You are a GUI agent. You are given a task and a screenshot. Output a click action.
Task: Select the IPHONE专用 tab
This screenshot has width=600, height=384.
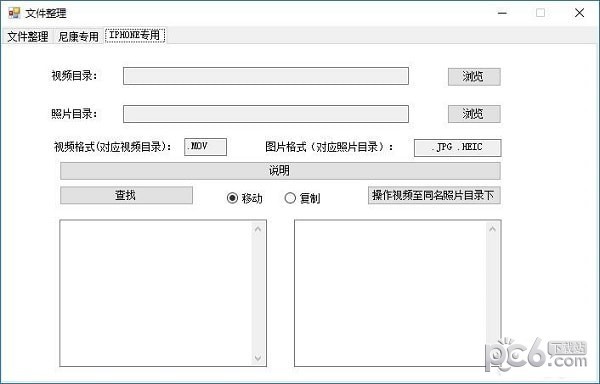coord(135,35)
